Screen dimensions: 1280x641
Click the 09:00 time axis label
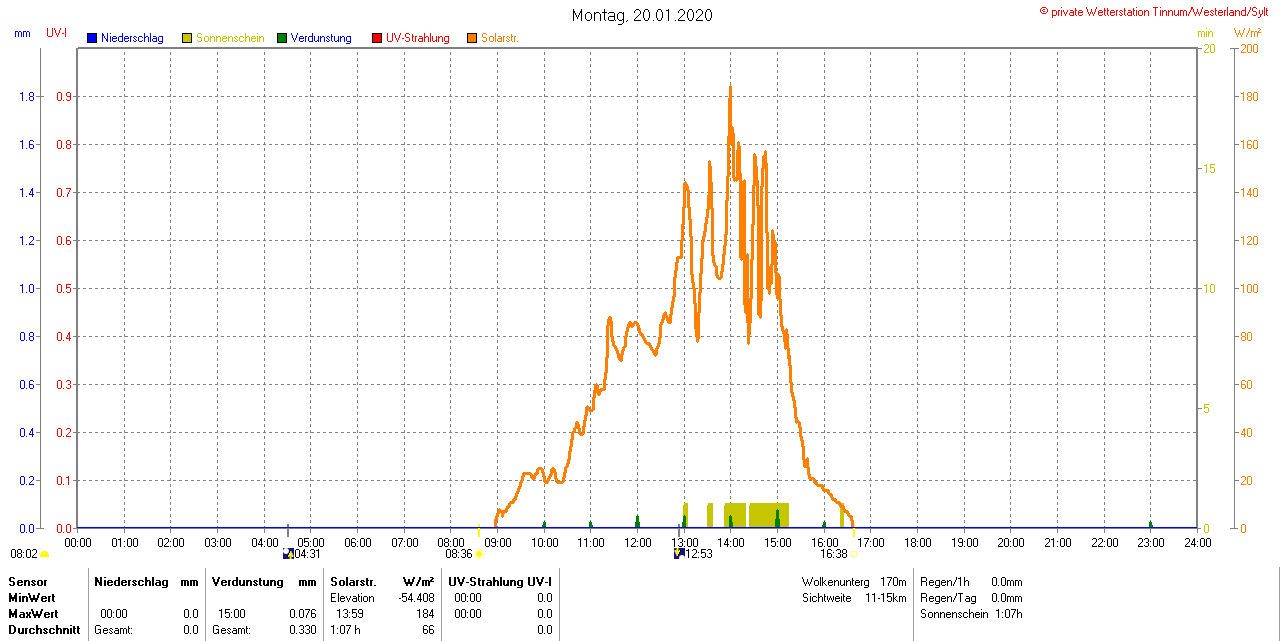(498, 543)
